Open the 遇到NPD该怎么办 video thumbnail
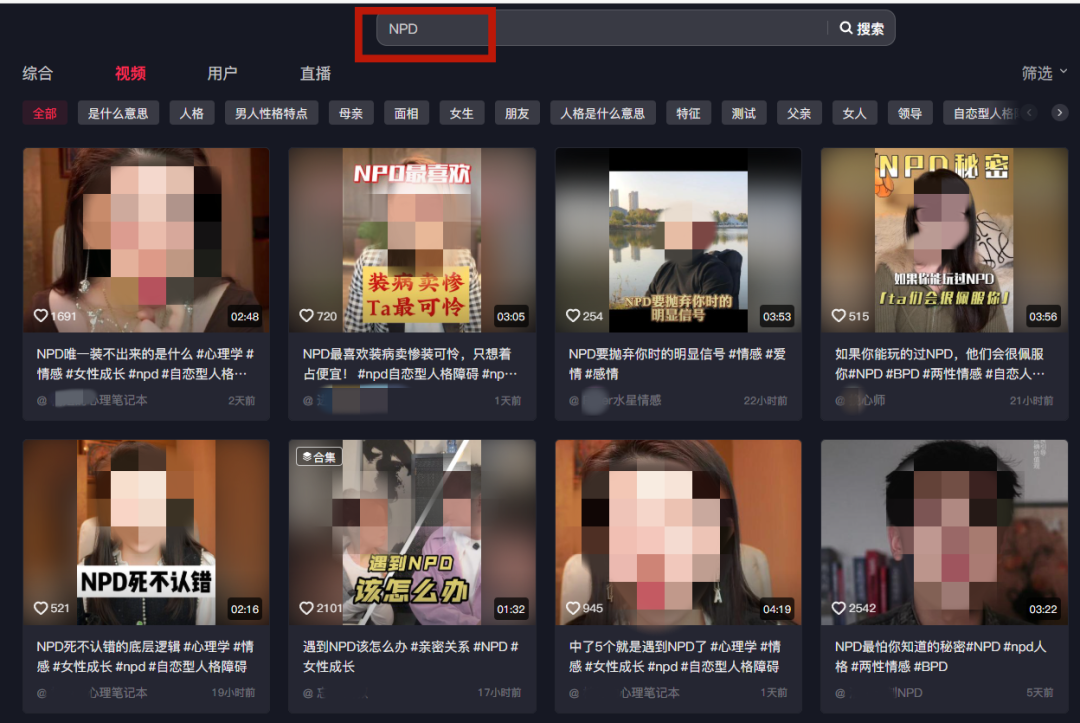 pyautogui.click(x=412, y=532)
